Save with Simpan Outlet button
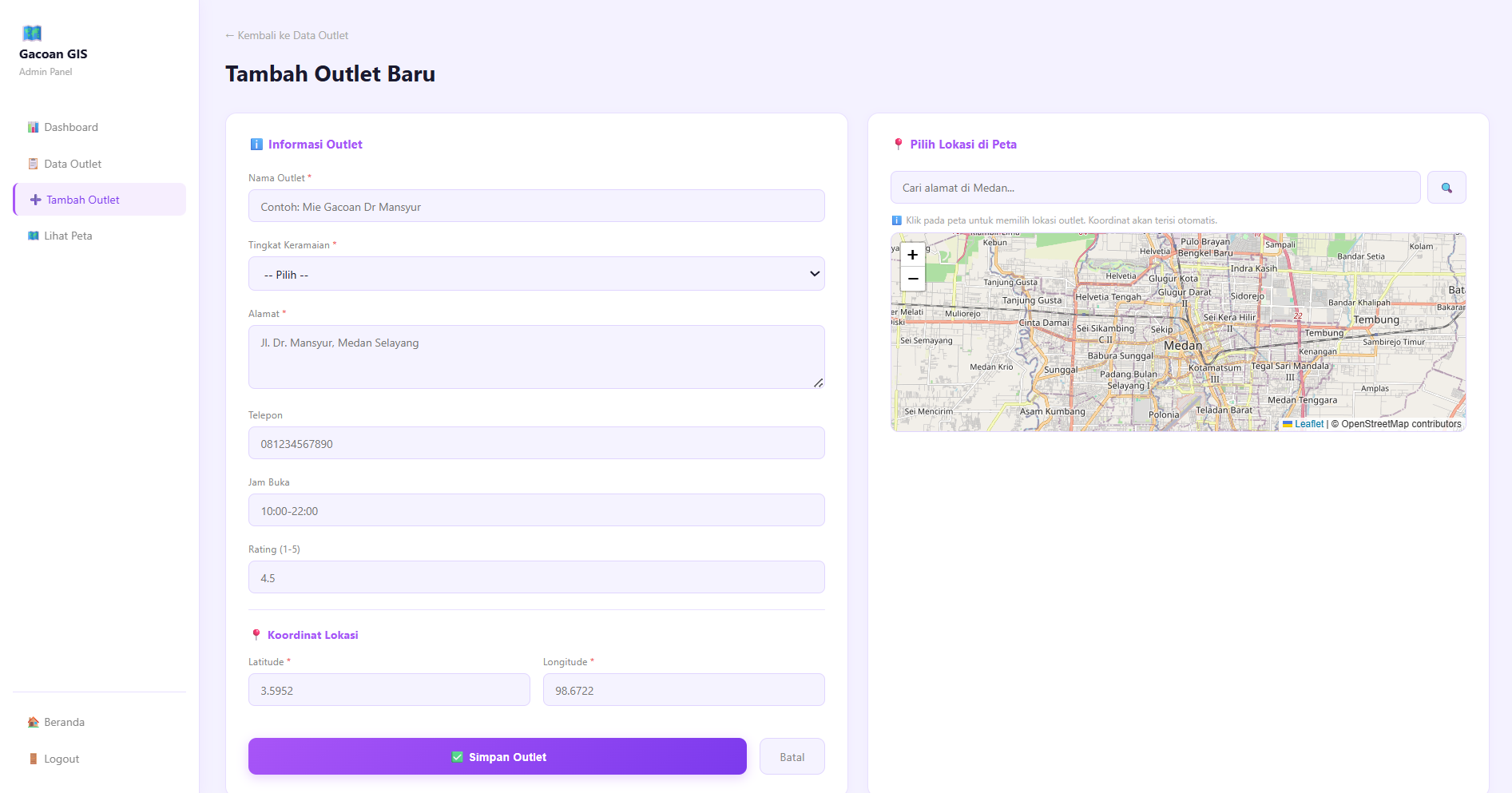1512x793 pixels. 498,756
